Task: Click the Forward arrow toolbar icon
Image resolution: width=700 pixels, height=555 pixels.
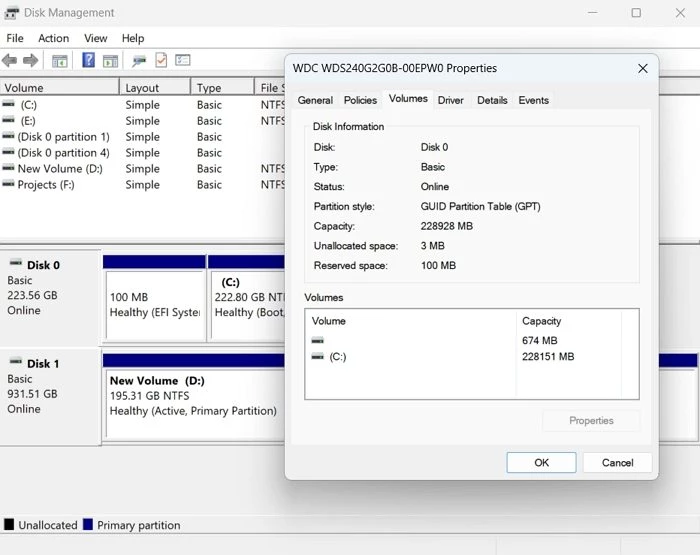Action: pos(30,60)
